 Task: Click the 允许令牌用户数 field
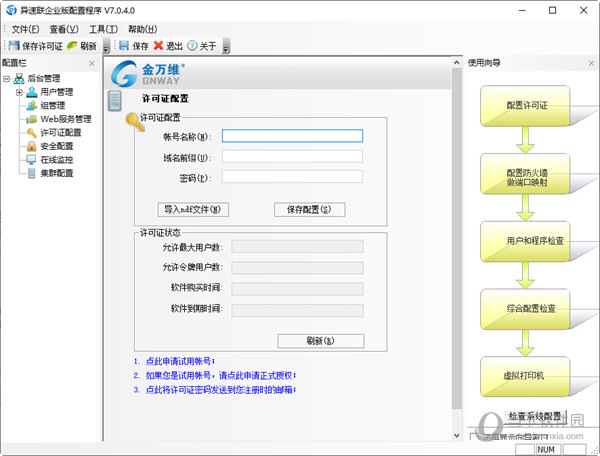click(x=297, y=268)
